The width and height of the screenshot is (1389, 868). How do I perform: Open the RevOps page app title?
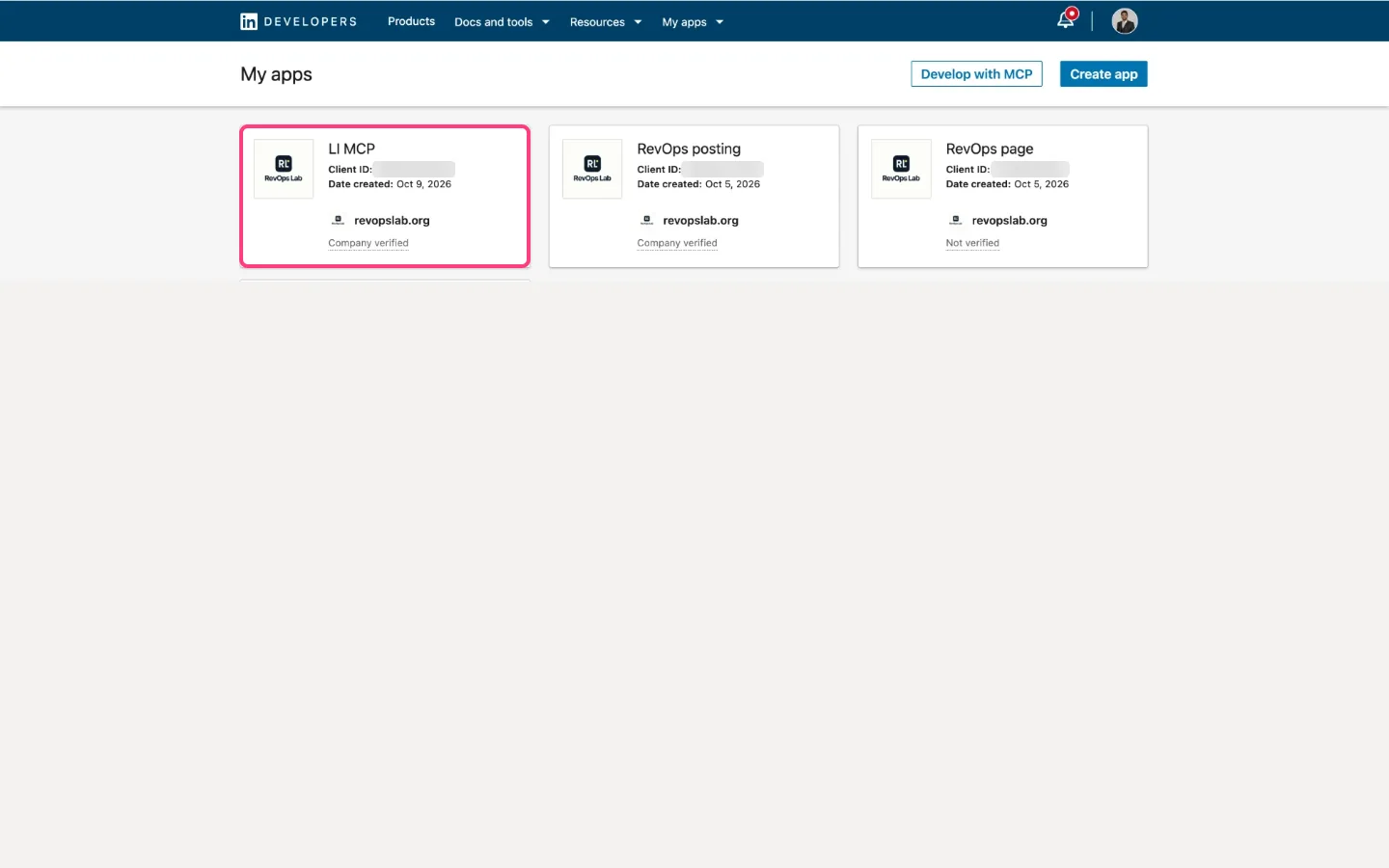click(990, 149)
